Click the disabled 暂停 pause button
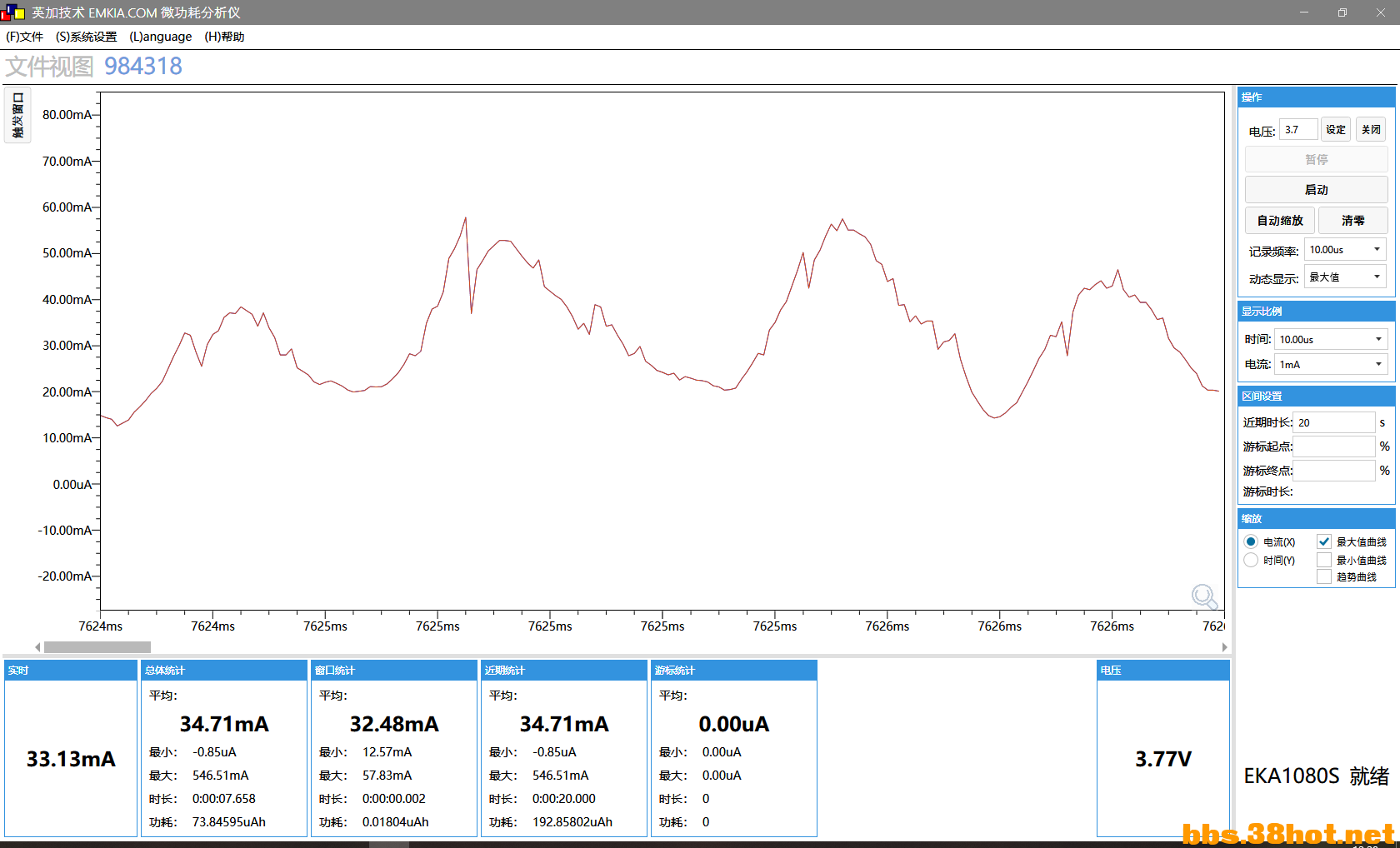Screen dimensions: 1400x848 tap(1317, 159)
